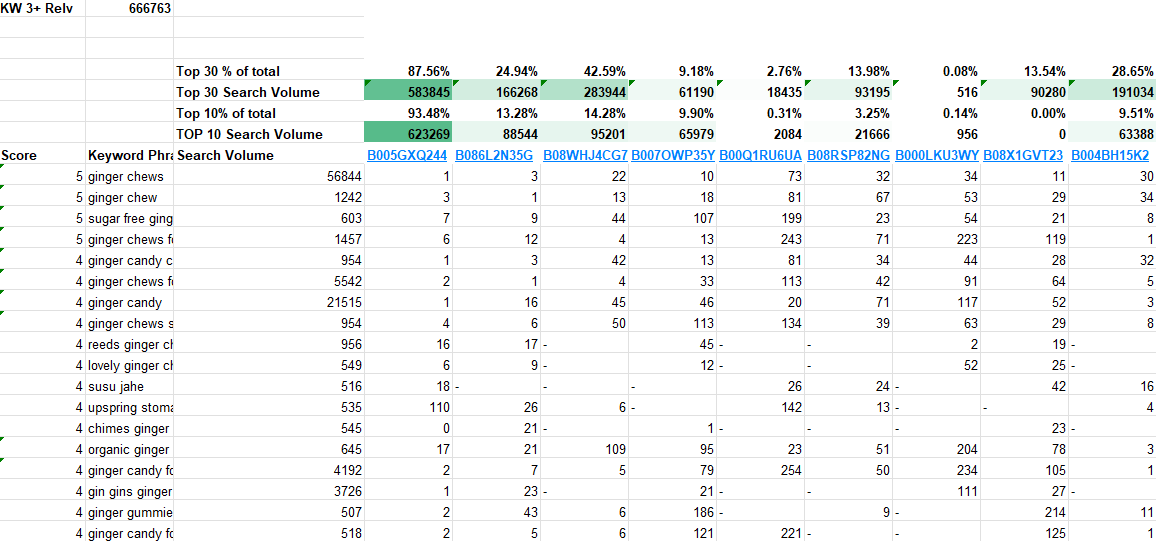
Task: Select the upspring stoma keyword cell
Action: (130, 408)
